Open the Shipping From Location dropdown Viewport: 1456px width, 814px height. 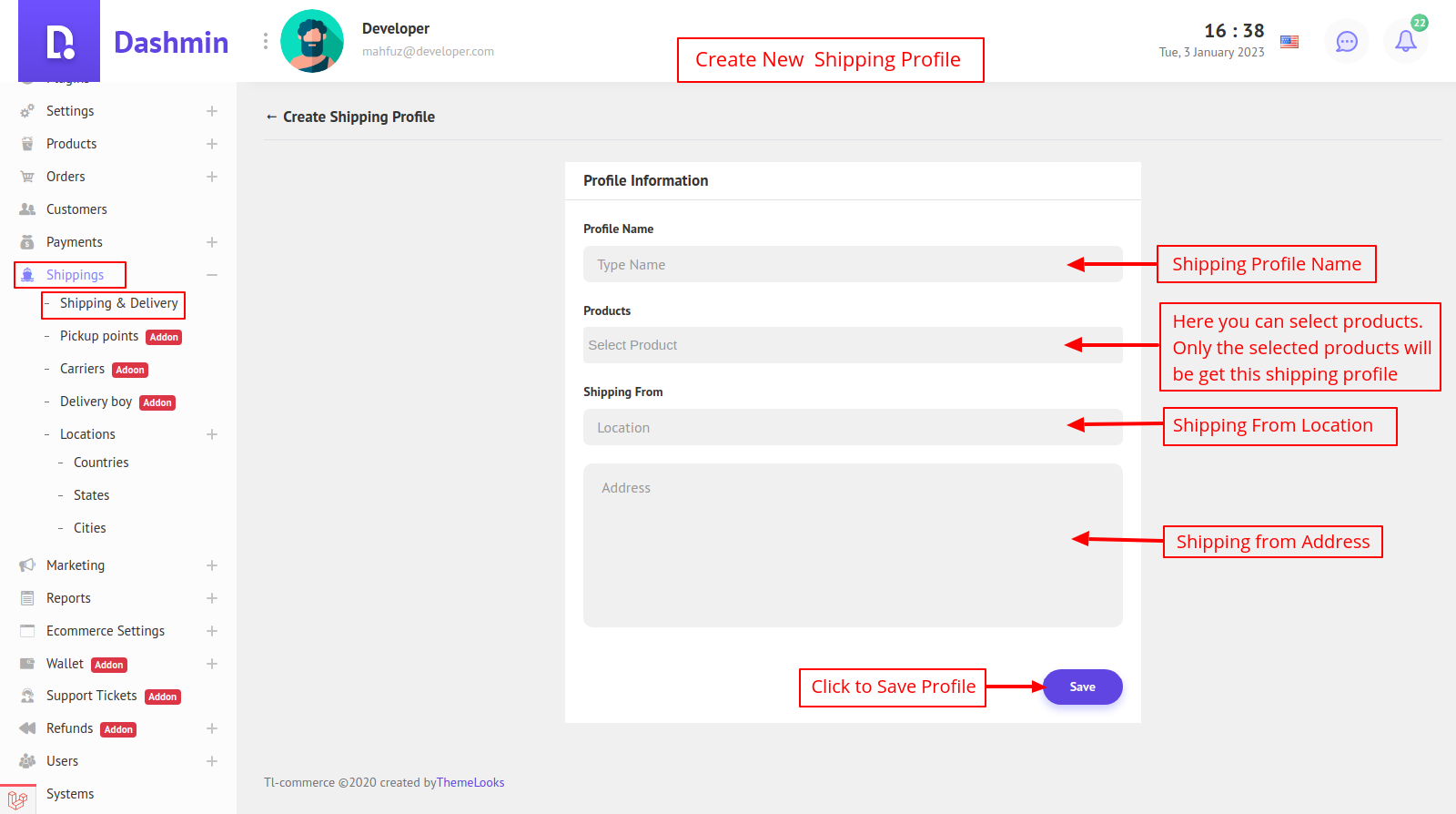point(819,427)
